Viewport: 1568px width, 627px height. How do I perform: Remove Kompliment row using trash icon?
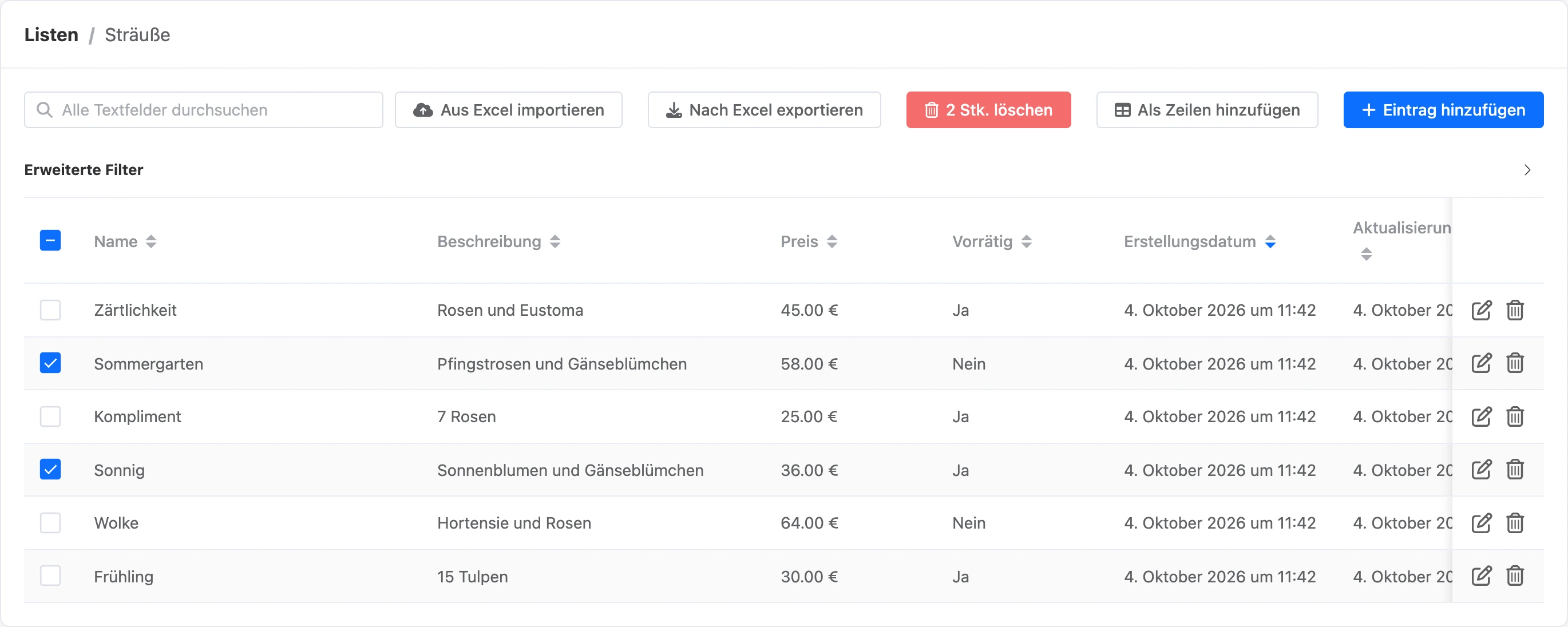coord(1514,417)
